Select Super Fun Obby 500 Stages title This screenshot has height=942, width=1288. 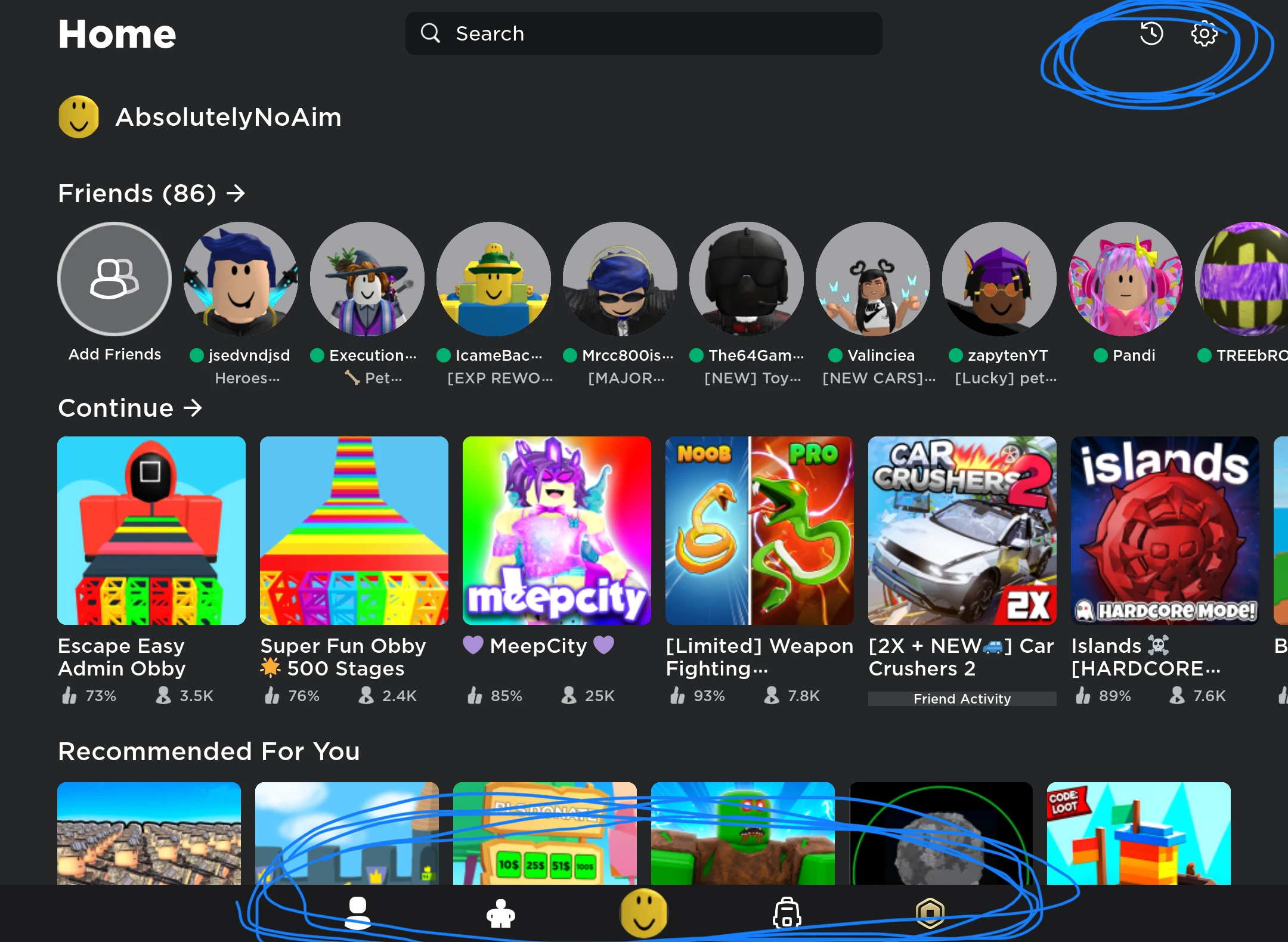click(343, 657)
